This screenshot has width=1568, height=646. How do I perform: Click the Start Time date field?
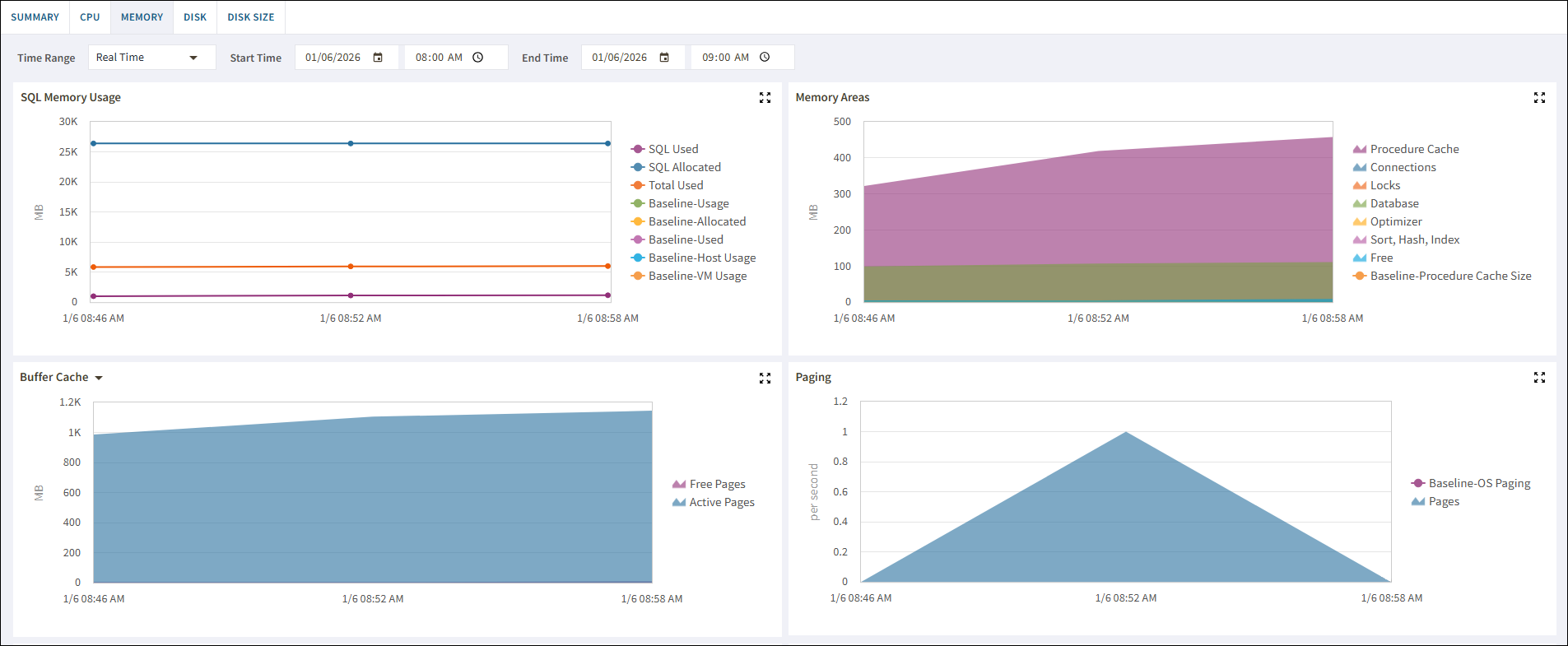tap(347, 58)
